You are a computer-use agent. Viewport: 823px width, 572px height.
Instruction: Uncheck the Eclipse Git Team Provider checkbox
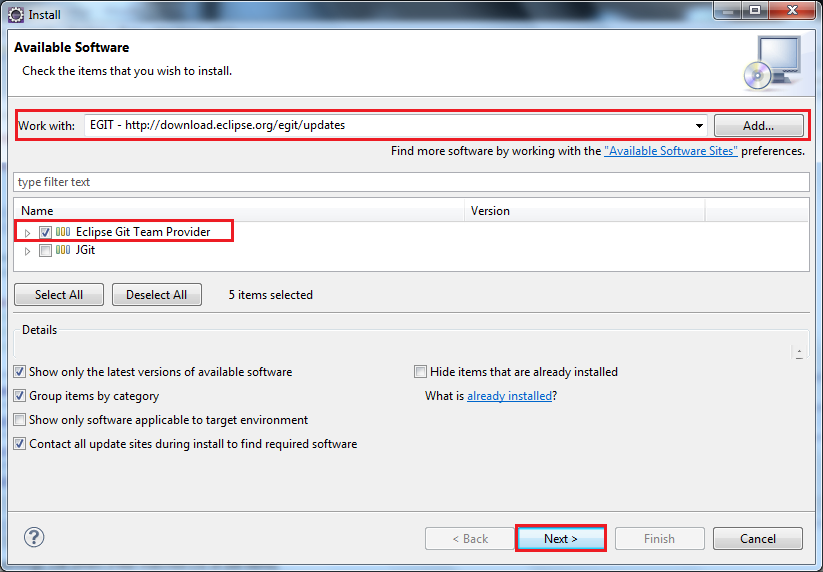tap(45, 232)
